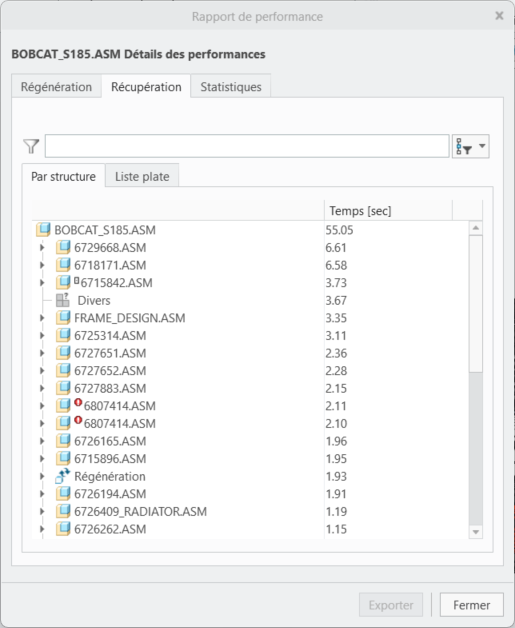Click the red error badge of 6807414.ASM at 2.10
Screen dimensions: 515x628
click(x=78, y=421)
